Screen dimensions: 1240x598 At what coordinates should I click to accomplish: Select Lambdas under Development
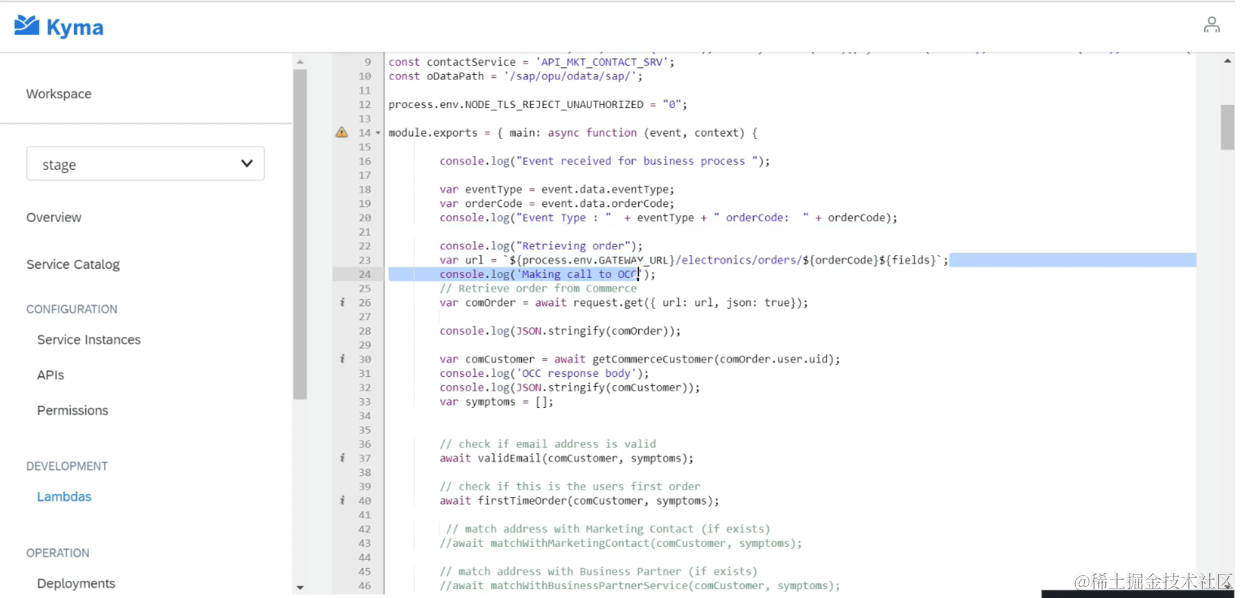click(64, 496)
